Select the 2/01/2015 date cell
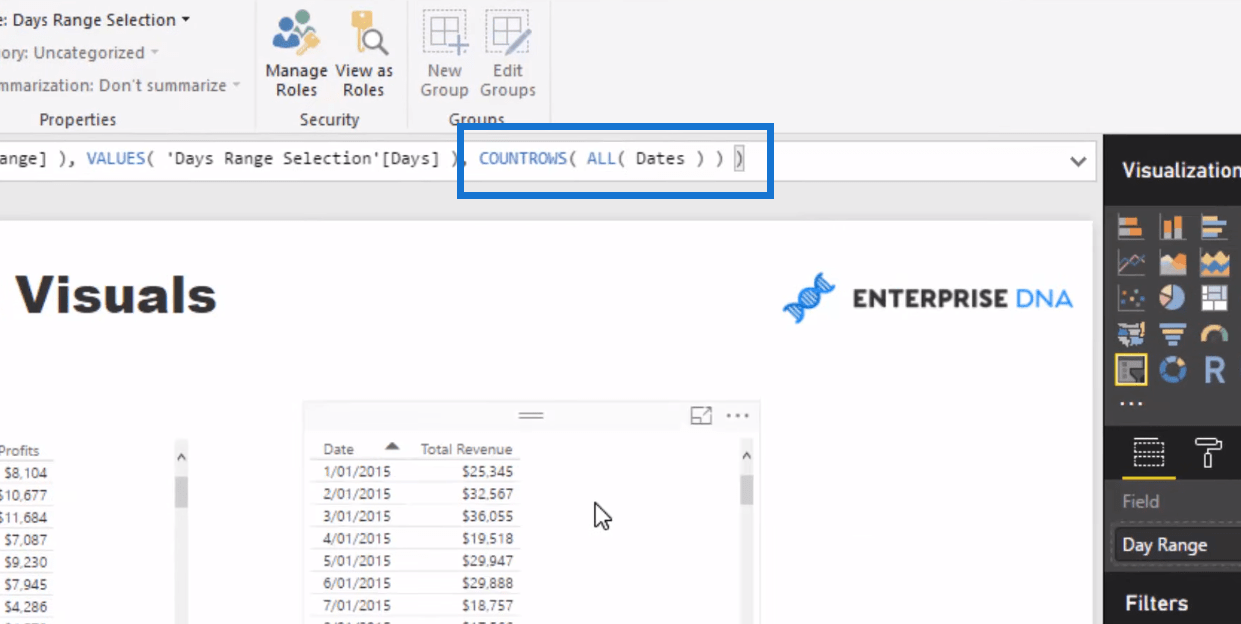The width and height of the screenshot is (1241, 624). point(357,494)
